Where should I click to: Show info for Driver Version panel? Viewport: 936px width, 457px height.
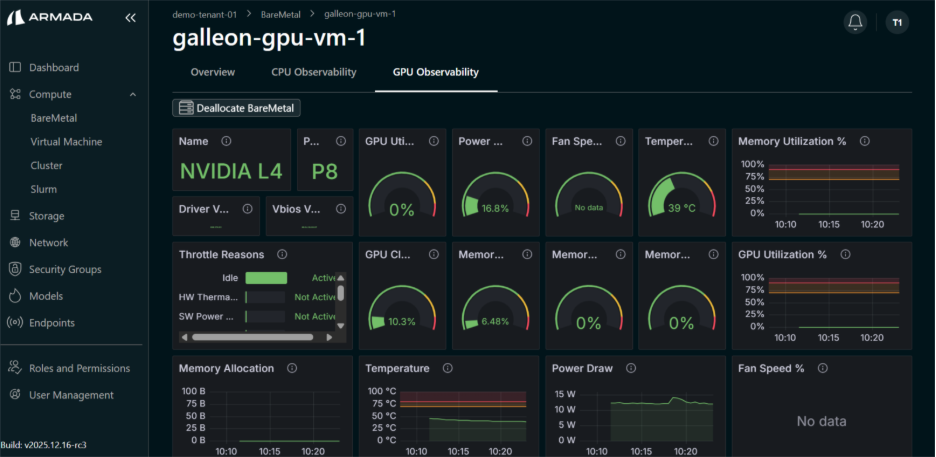248,209
